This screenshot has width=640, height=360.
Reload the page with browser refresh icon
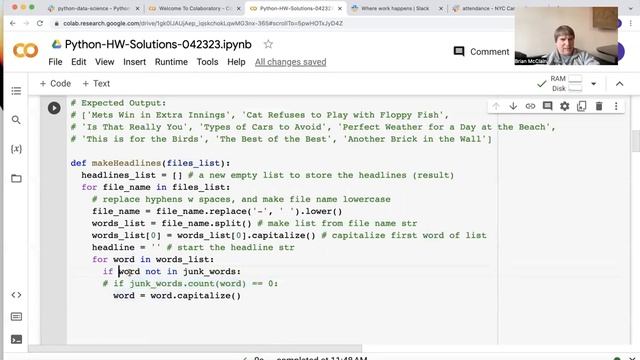coord(40,24)
